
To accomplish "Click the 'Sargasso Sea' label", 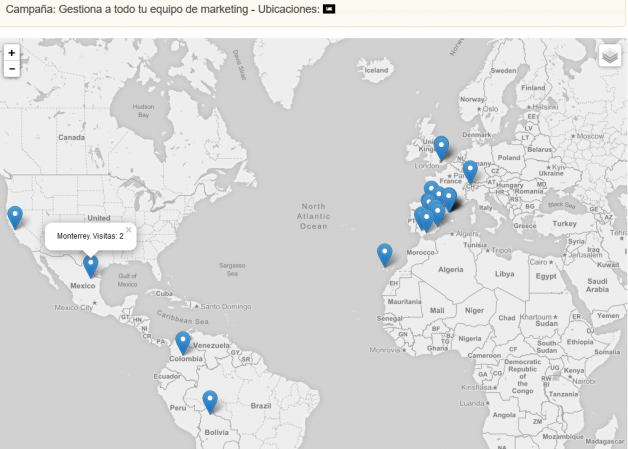I will pos(232,270).
